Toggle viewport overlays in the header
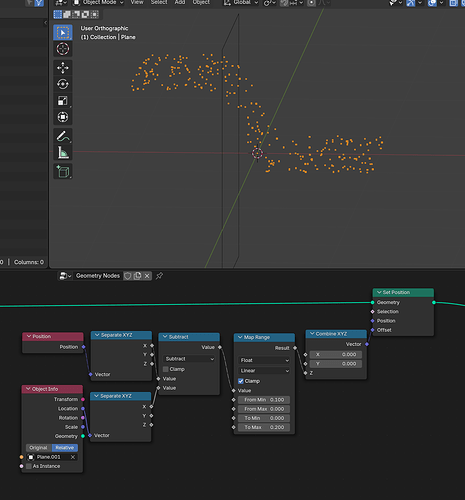 (x=432, y=3)
